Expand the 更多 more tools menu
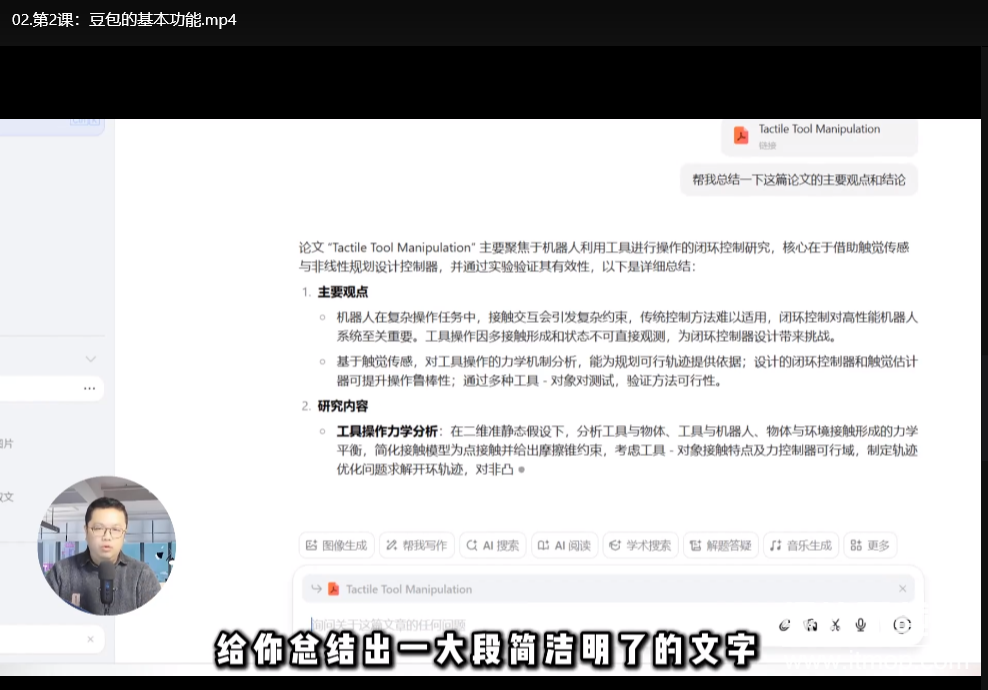Screen dimensions: 988x690 [869, 545]
